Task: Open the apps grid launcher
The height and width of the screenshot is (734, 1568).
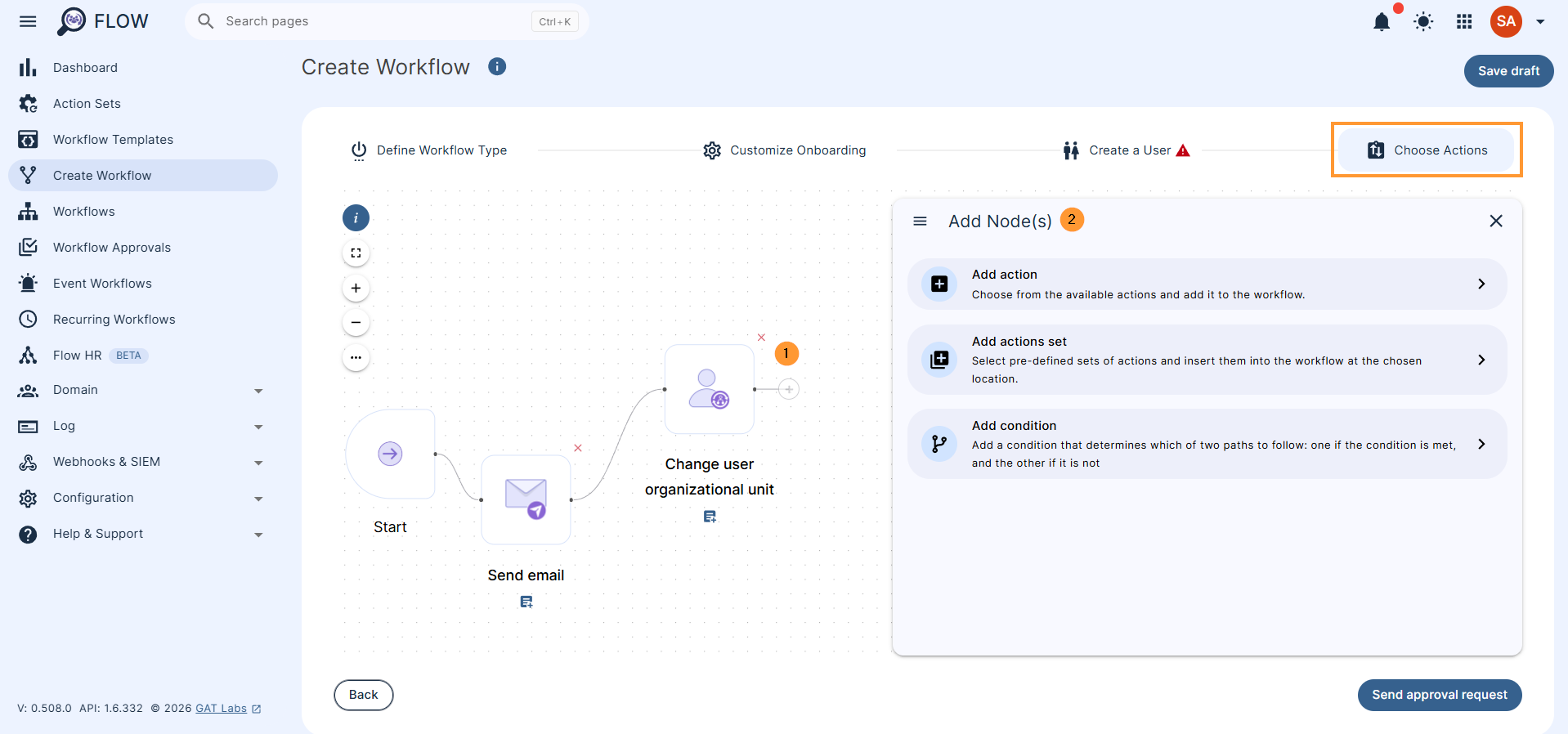Action: [x=1464, y=22]
